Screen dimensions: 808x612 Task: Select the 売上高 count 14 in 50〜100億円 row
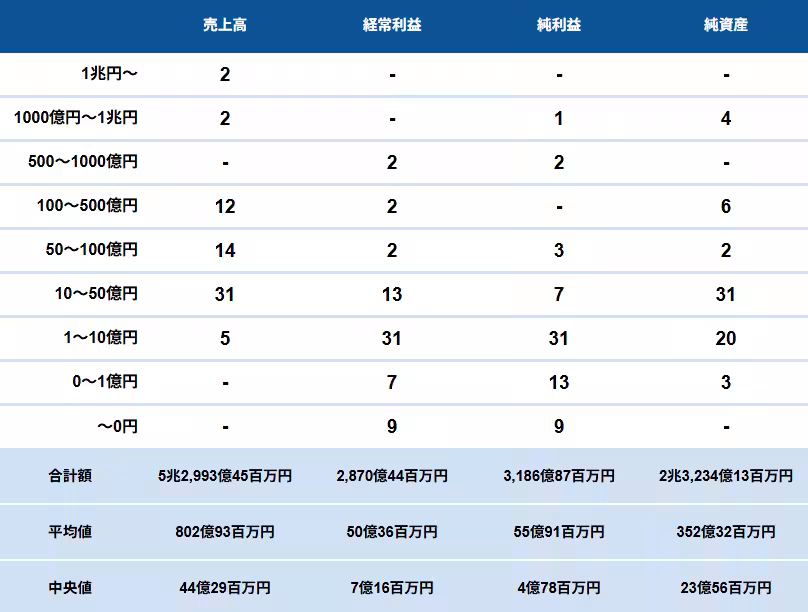point(225,250)
